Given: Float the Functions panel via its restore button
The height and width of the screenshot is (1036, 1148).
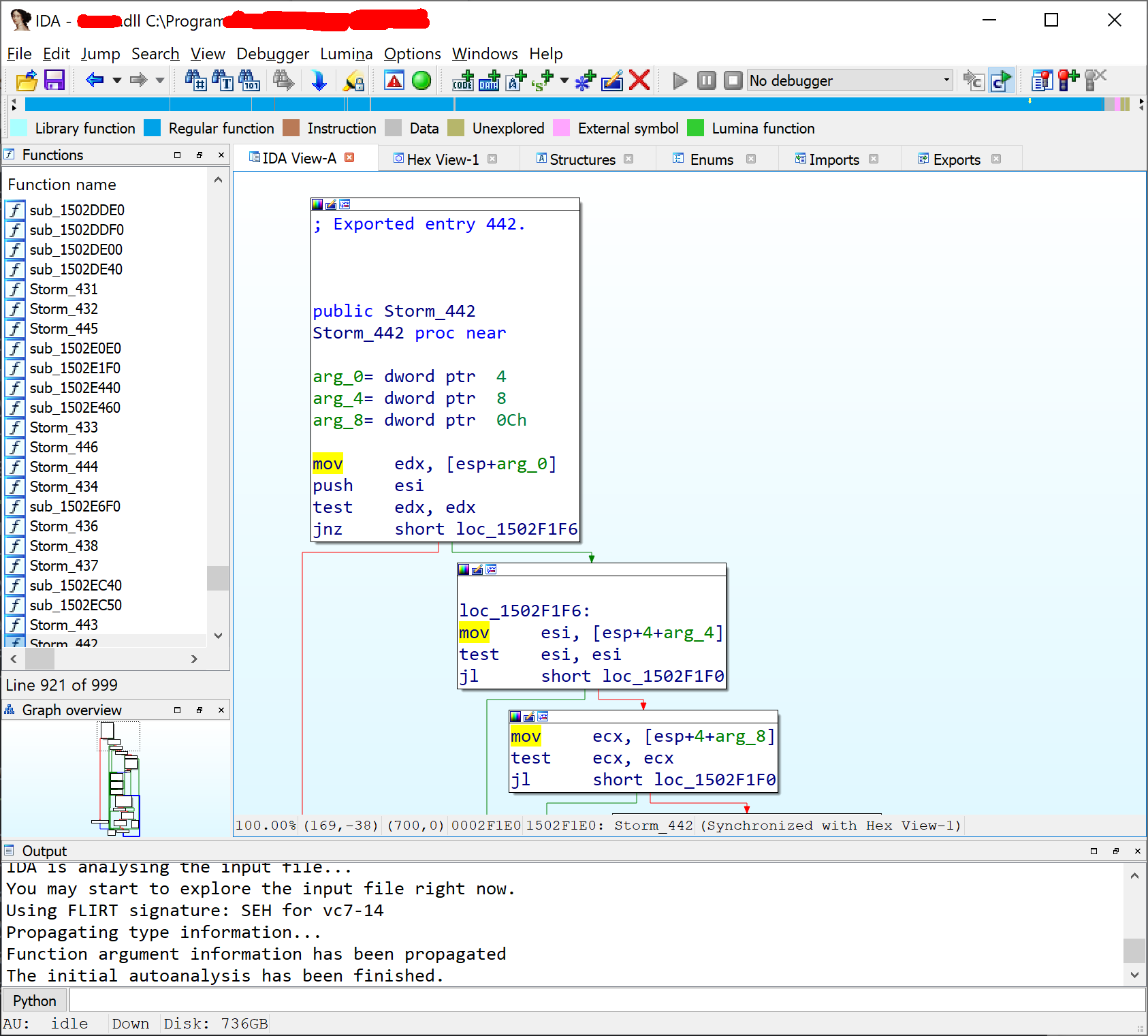Looking at the screenshot, I should click(x=199, y=155).
